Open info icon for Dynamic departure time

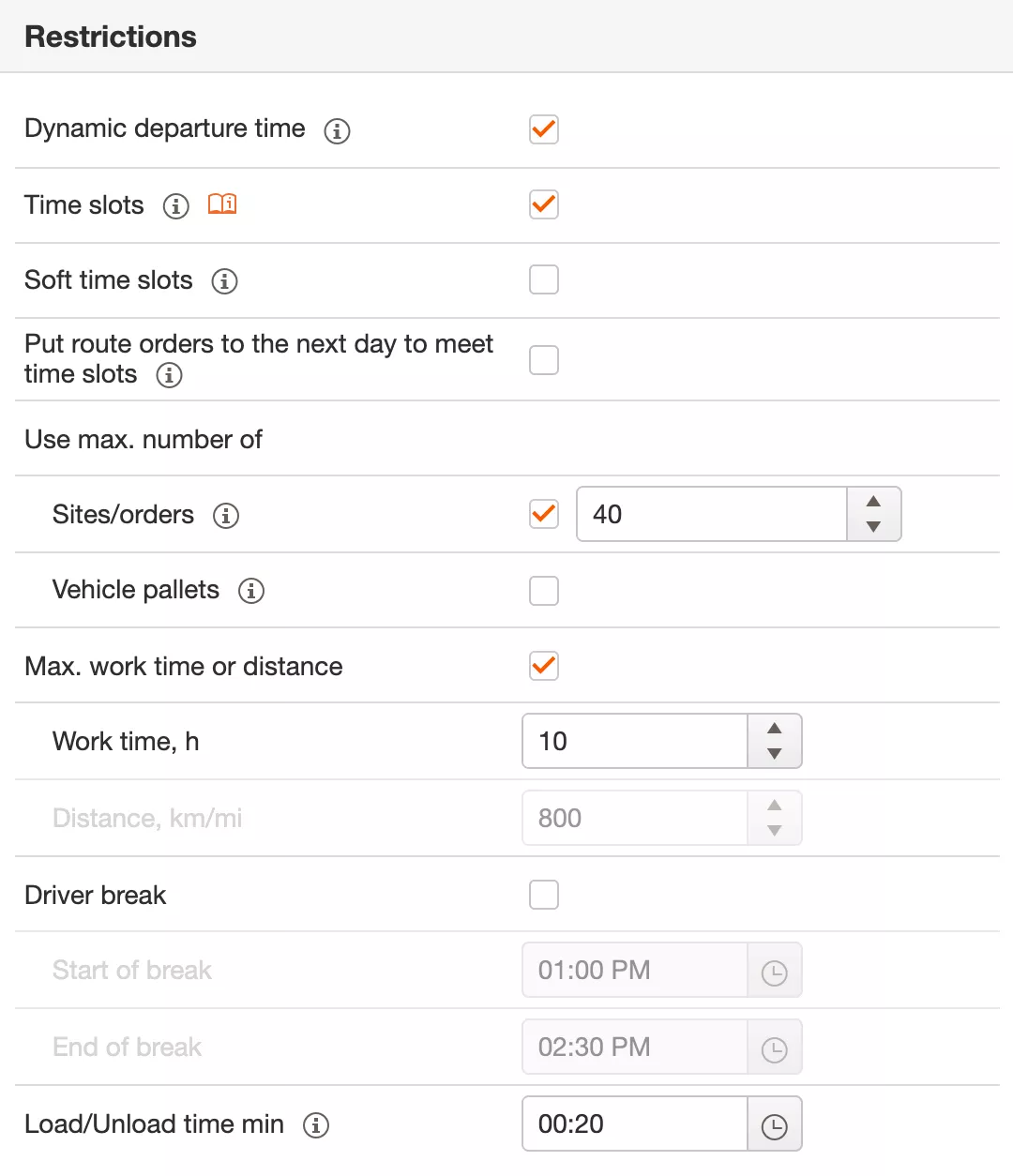[337, 130]
